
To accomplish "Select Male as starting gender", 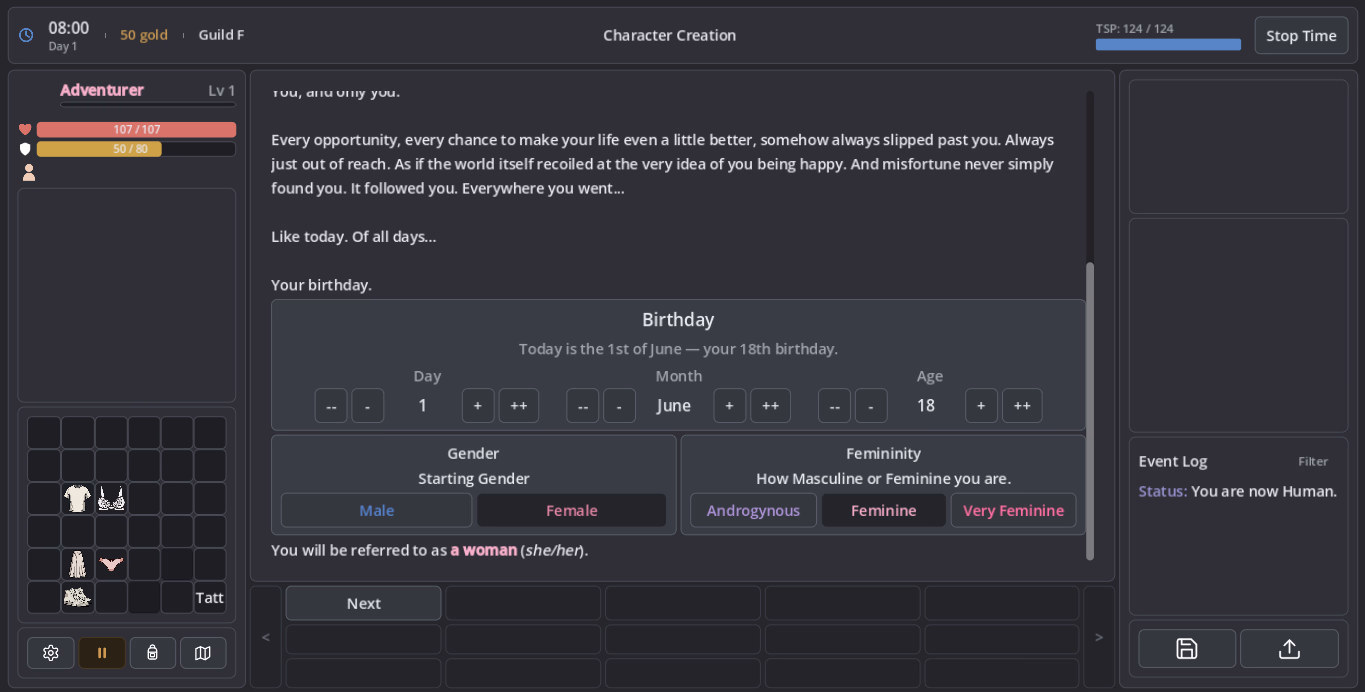I will click(376, 510).
